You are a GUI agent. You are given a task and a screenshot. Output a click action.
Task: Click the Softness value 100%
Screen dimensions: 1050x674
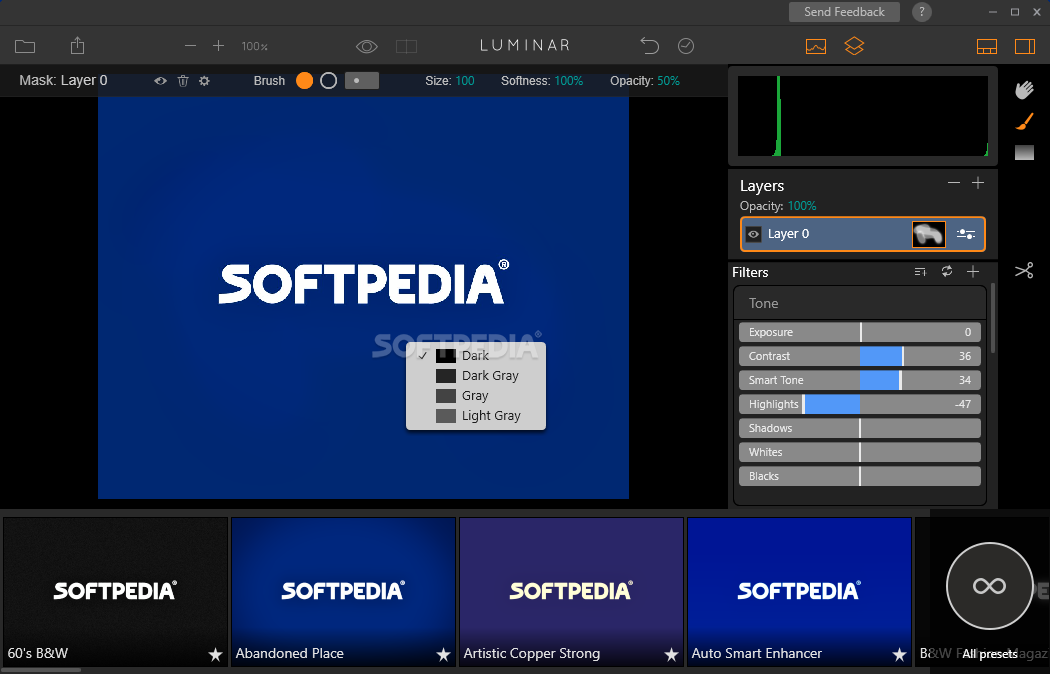pyautogui.click(x=569, y=81)
